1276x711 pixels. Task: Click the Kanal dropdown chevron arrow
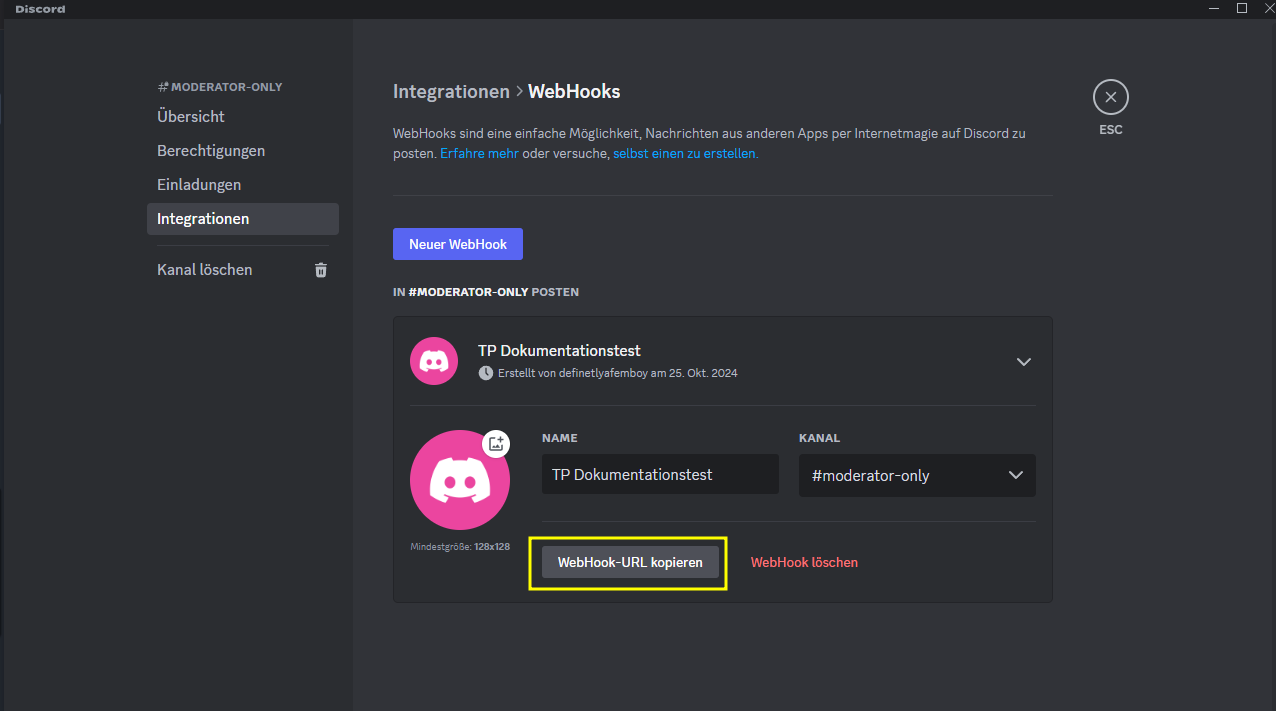pyautogui.click(x=1016, y=476)
